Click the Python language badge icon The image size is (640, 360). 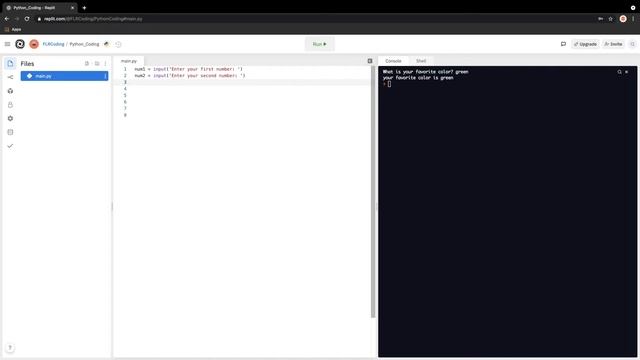[x=107, y=44]
